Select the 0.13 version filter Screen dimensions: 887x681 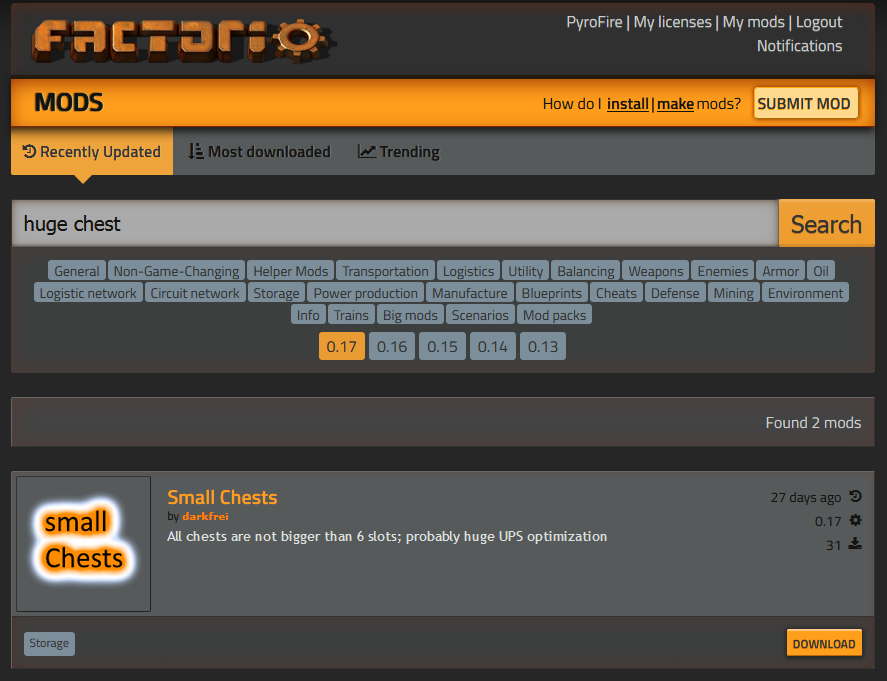(x=543, y=346)
